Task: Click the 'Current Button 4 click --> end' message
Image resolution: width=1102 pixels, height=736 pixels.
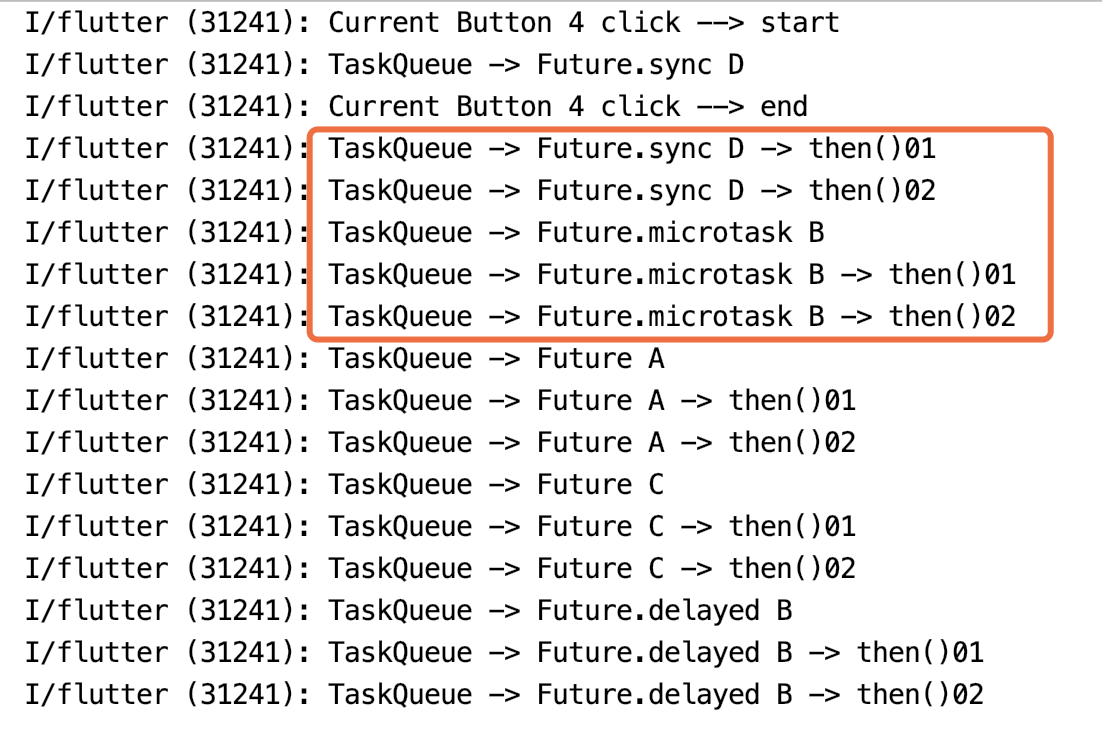Action: (x=568, y=106)
